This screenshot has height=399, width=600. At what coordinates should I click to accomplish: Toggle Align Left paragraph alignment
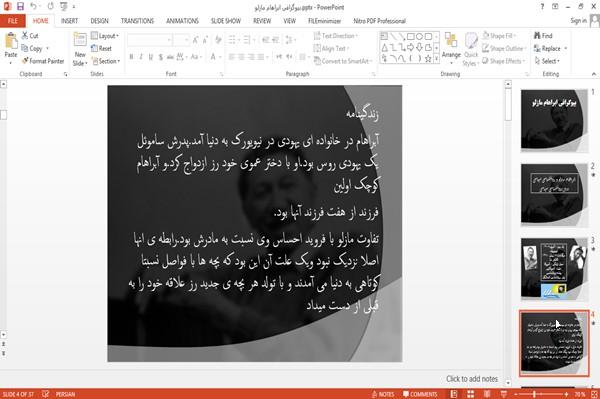pyautogui.click(x=232, y=57)
